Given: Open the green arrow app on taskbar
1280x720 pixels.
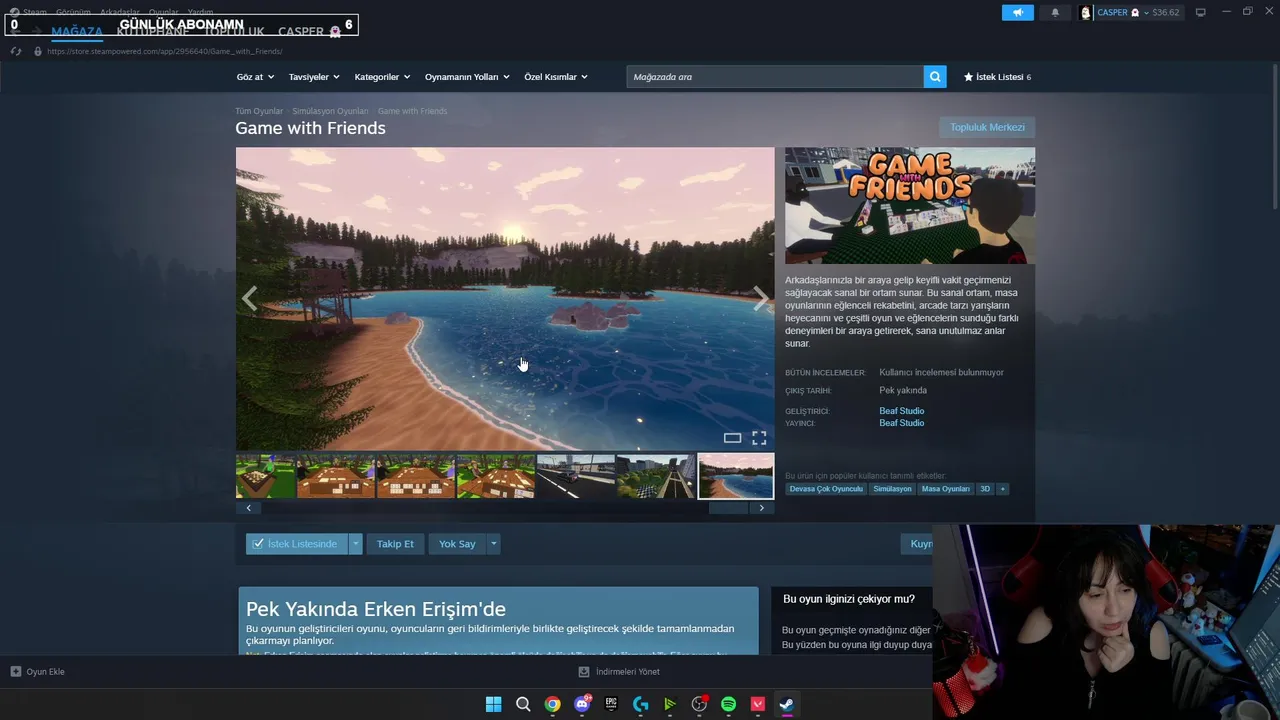Looking at the screenshot, I should [670, 704].
